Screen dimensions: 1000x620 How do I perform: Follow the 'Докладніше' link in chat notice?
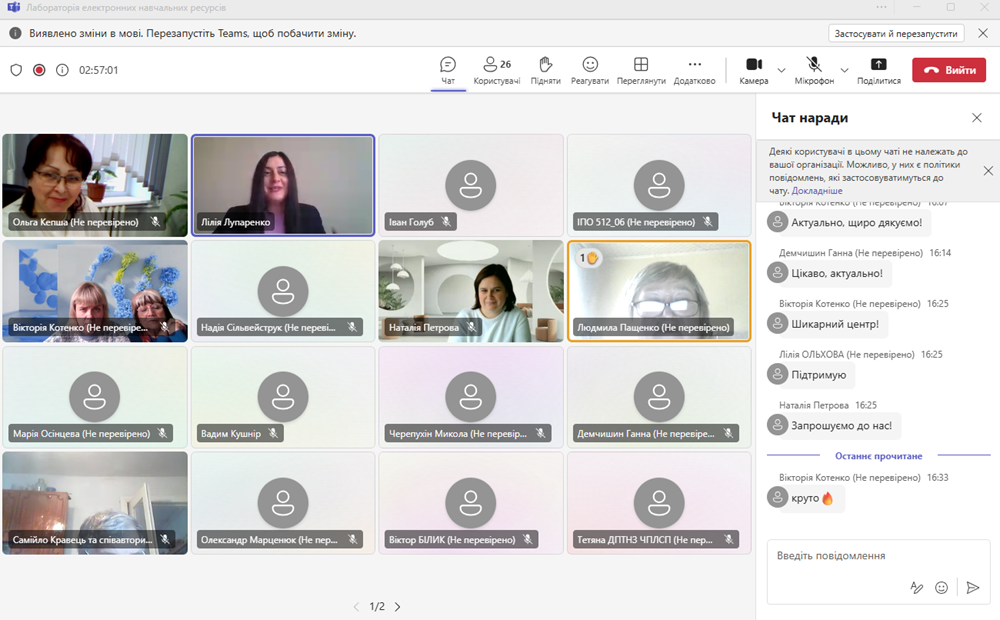click(x=817, y=190)
